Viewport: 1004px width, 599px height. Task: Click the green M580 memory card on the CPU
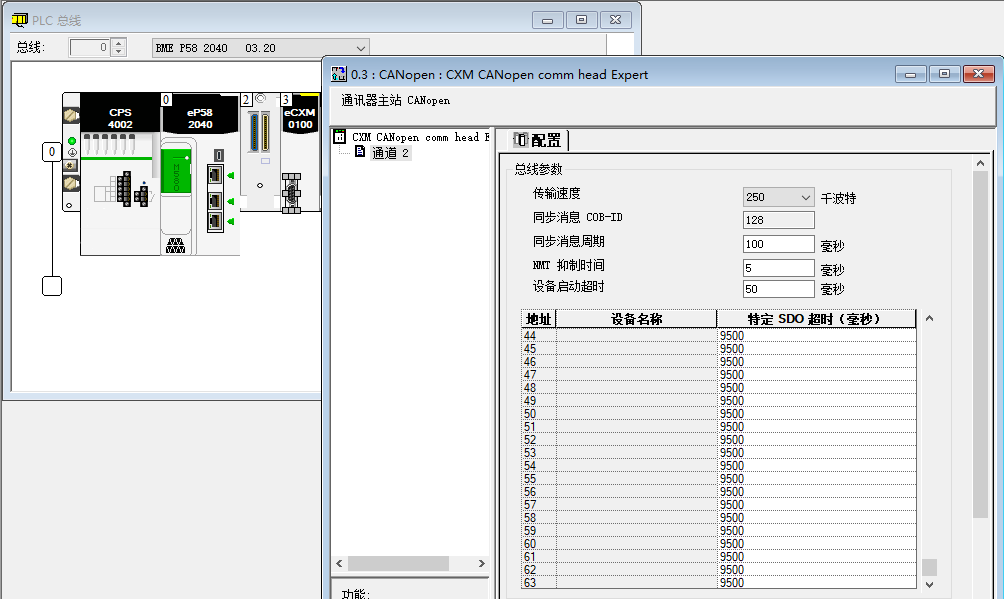pos(176,170)
